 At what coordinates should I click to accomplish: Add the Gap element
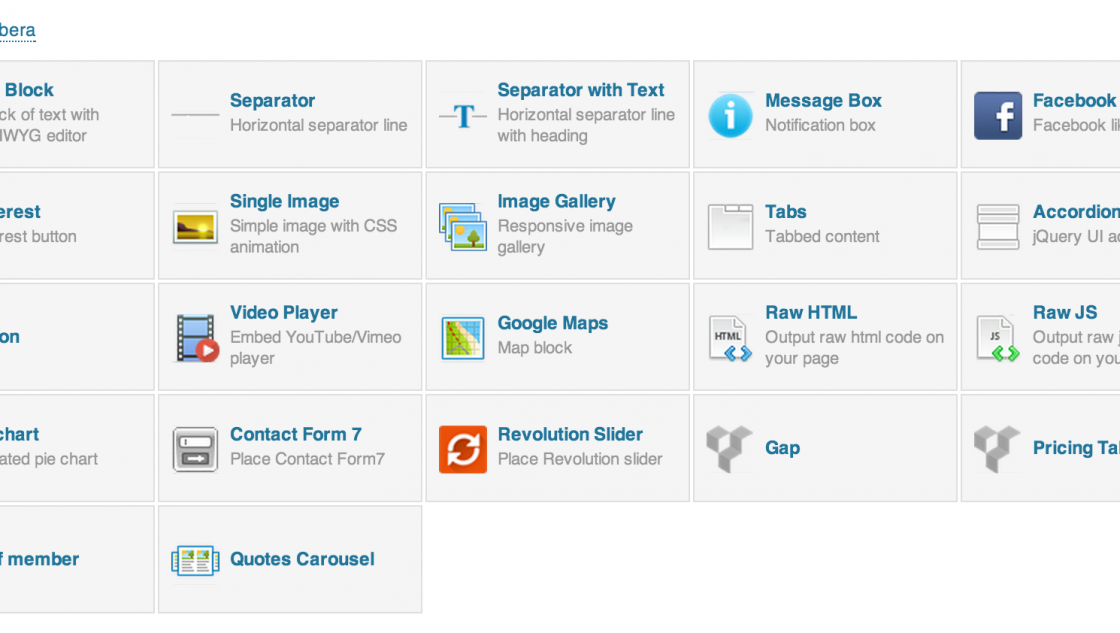pos(782,448)
